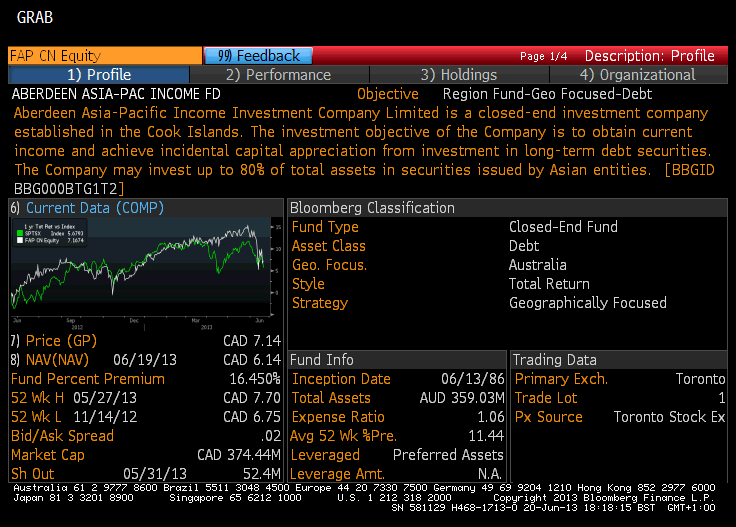
Task: Click the '06/19/13' NAV date
Action: tap(145, 359)
